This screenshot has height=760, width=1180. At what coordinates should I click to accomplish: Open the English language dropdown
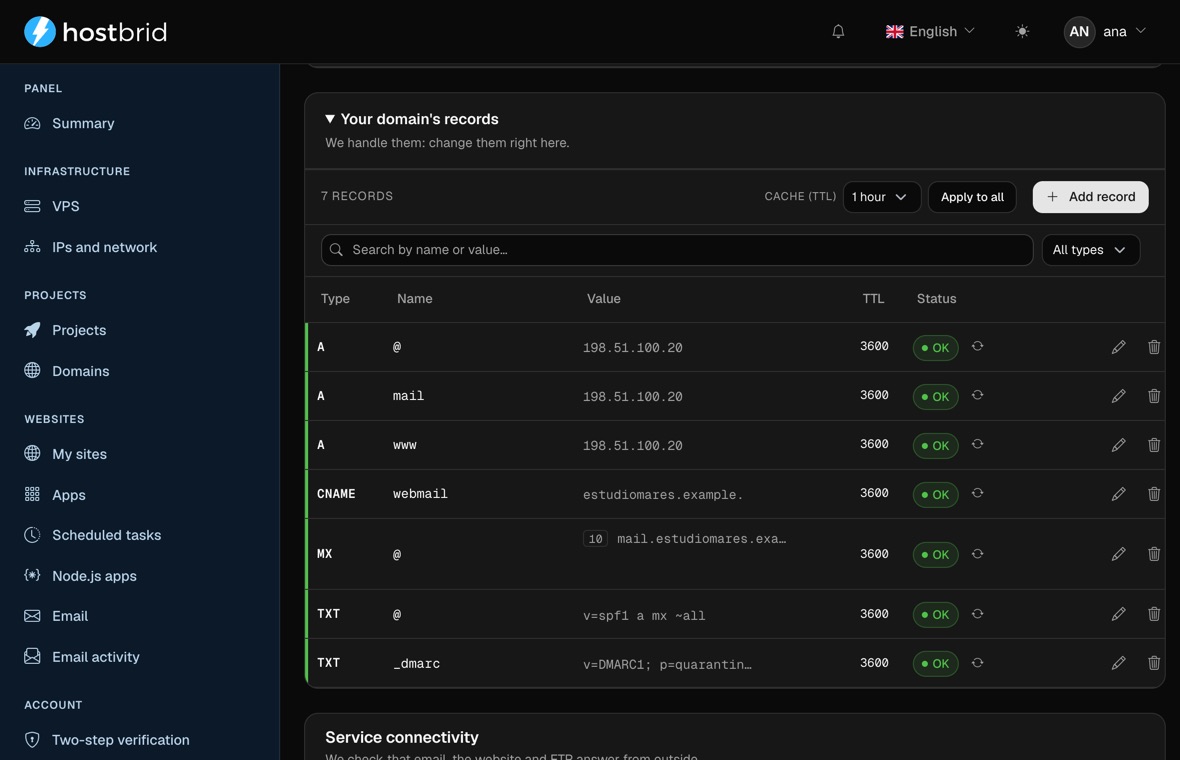pyautogui.click(x=929, y=32)
